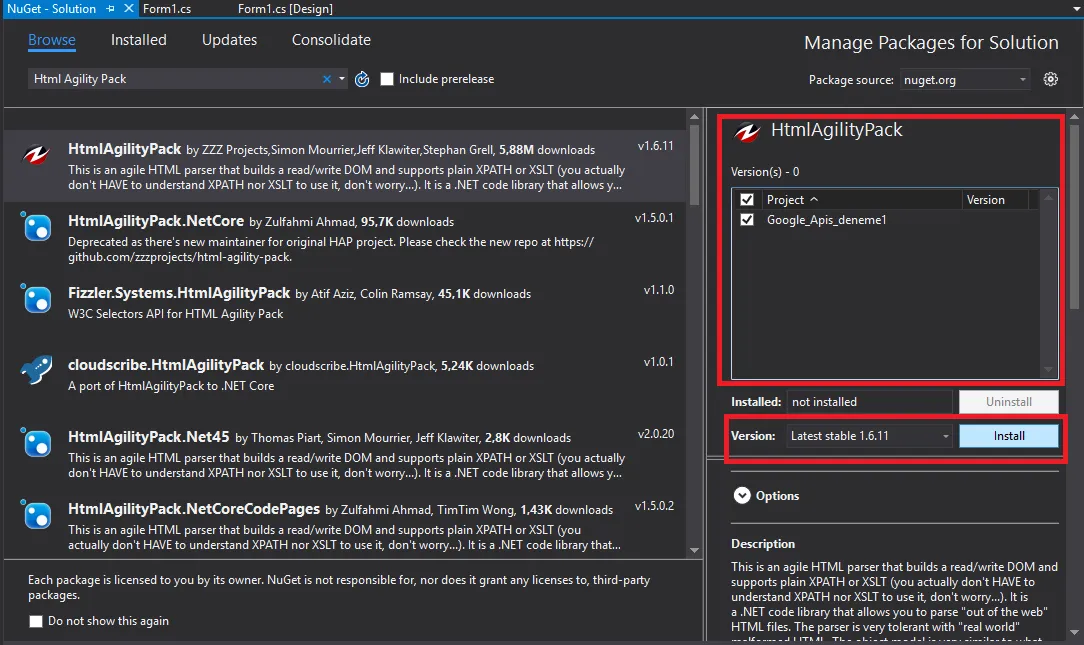Click the refresh search results icon
The height and width of the screenshot is (645, 1084).
362,80
